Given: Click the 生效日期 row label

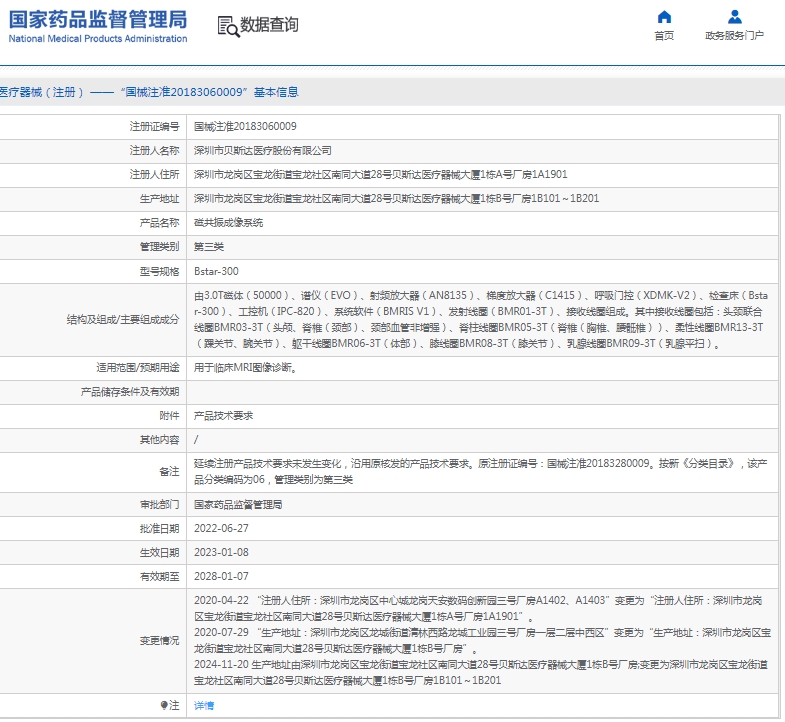Looking at the screenshot, I should pyautogui.click(x=159, y=553).
